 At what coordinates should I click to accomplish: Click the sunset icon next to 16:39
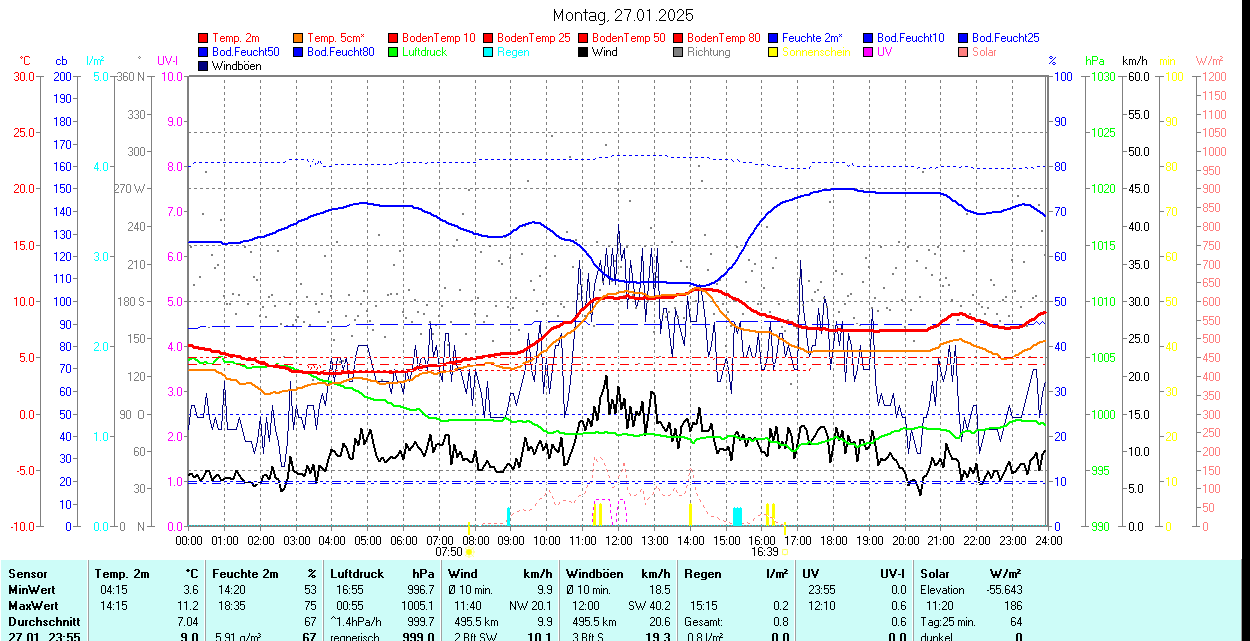785,551
